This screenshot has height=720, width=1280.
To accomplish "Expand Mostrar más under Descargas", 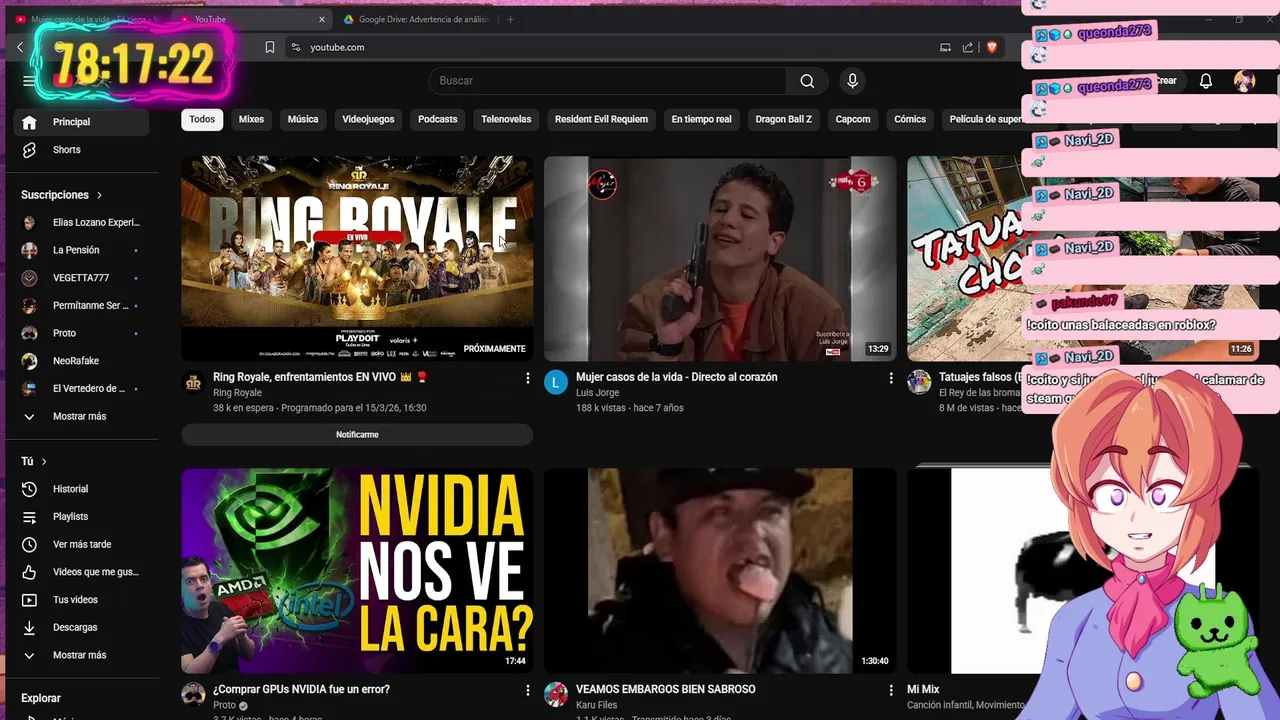I will pyautogui.click(x=80, y=655).
